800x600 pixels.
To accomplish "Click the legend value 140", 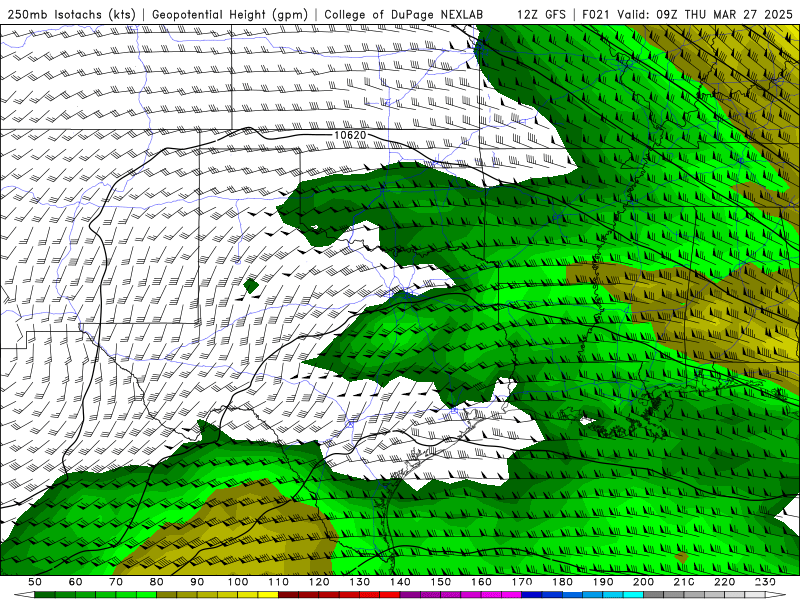I will coord(400,582).
